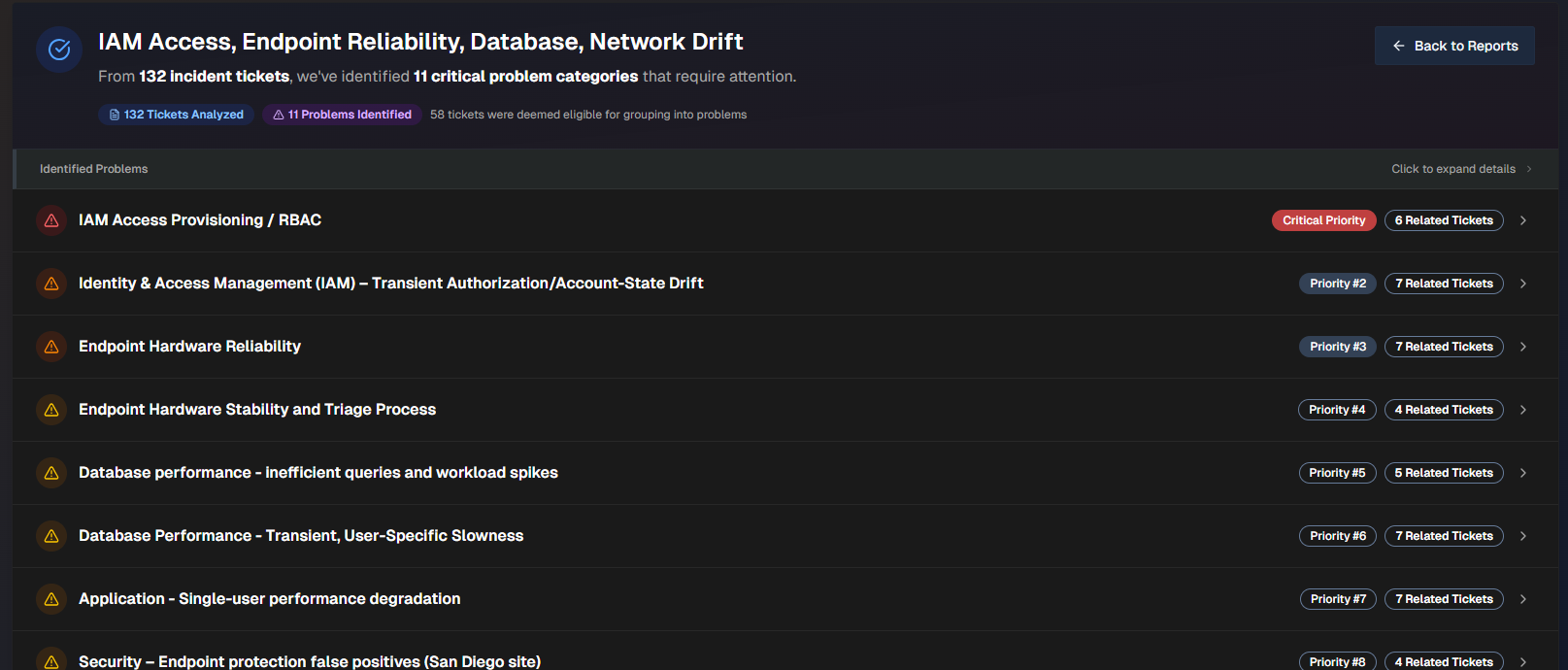Click the red warning icon for IAM Access Provisioning

point(51,220)
